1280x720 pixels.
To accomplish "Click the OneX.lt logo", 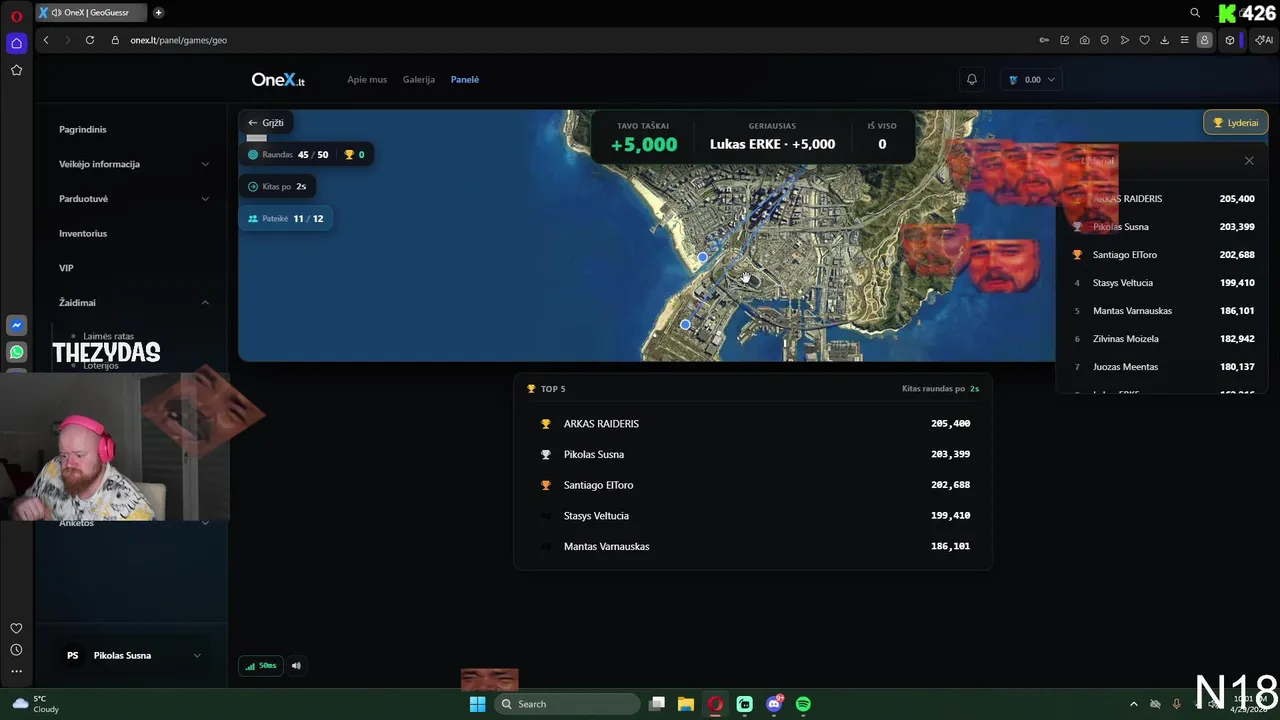I will click(278, 80).
